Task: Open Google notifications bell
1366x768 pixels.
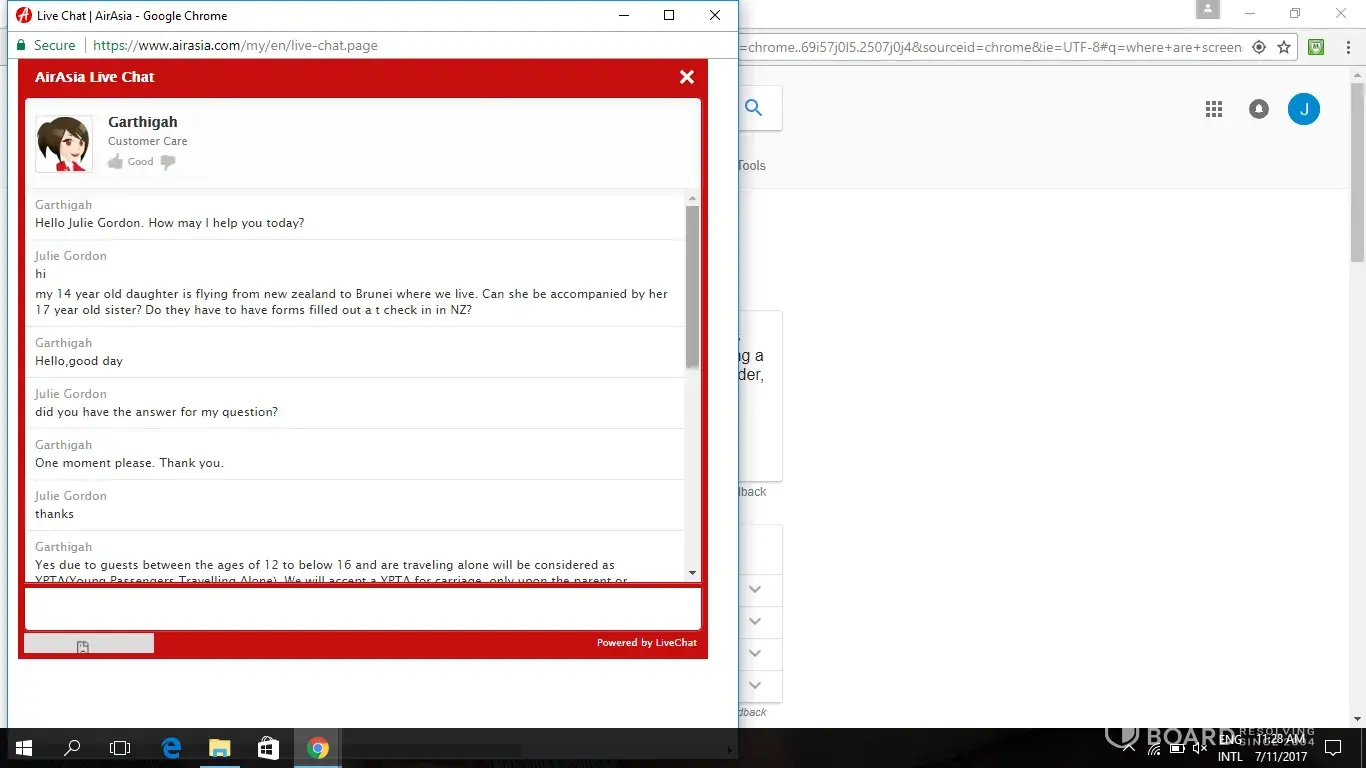Action: (1259, 110)
